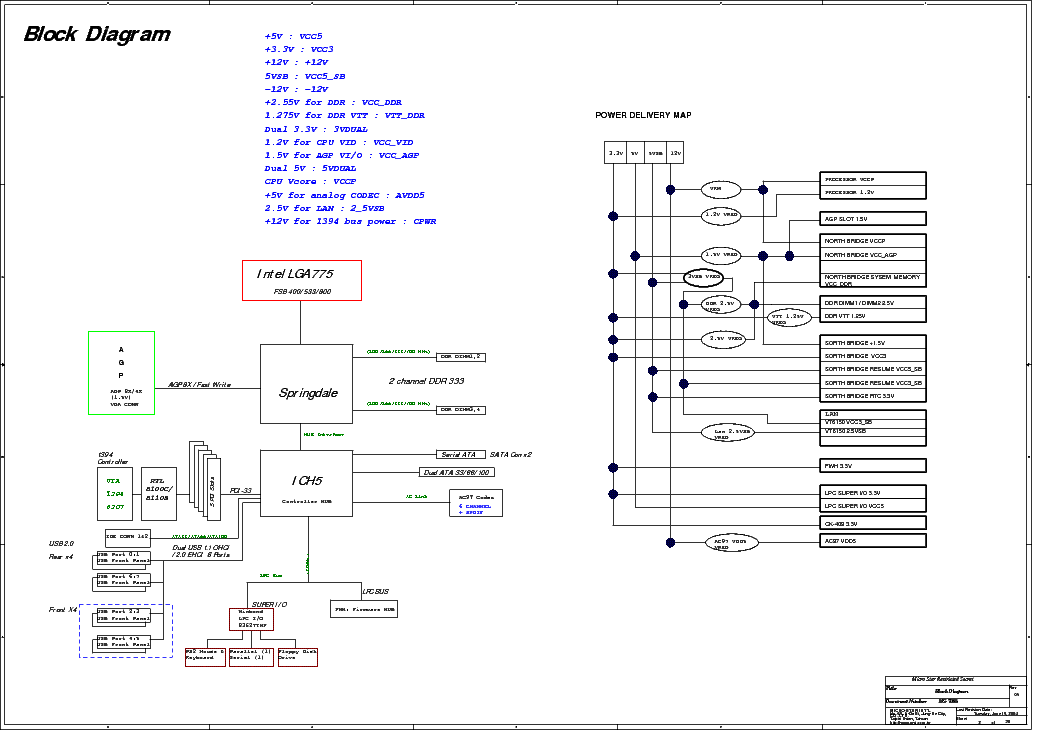Select the IDE CONN 1&2 box
Screen dimensions: 1053x744
(x=128, y=538)
